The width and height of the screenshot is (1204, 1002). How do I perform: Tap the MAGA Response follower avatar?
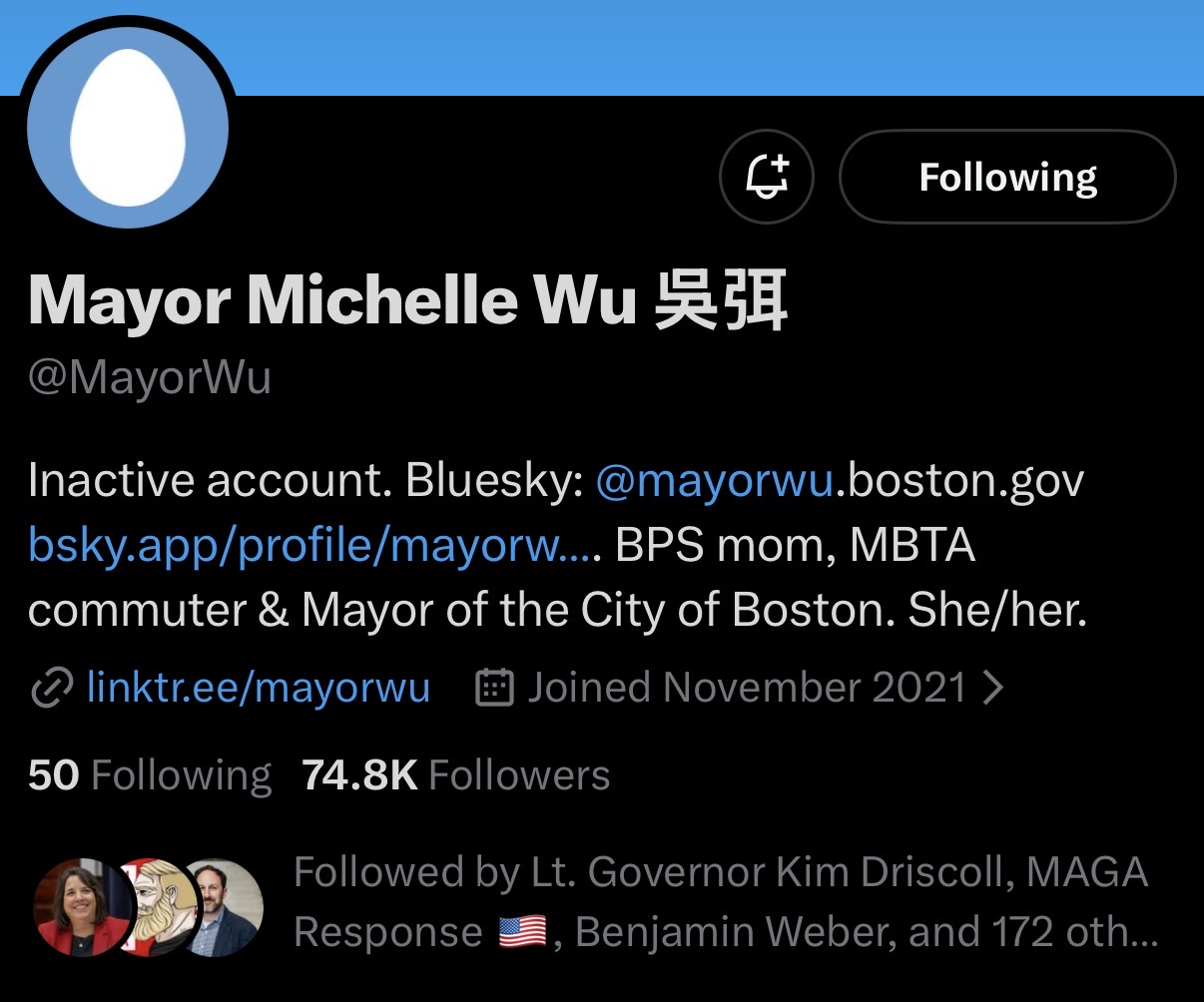[160, 906]
